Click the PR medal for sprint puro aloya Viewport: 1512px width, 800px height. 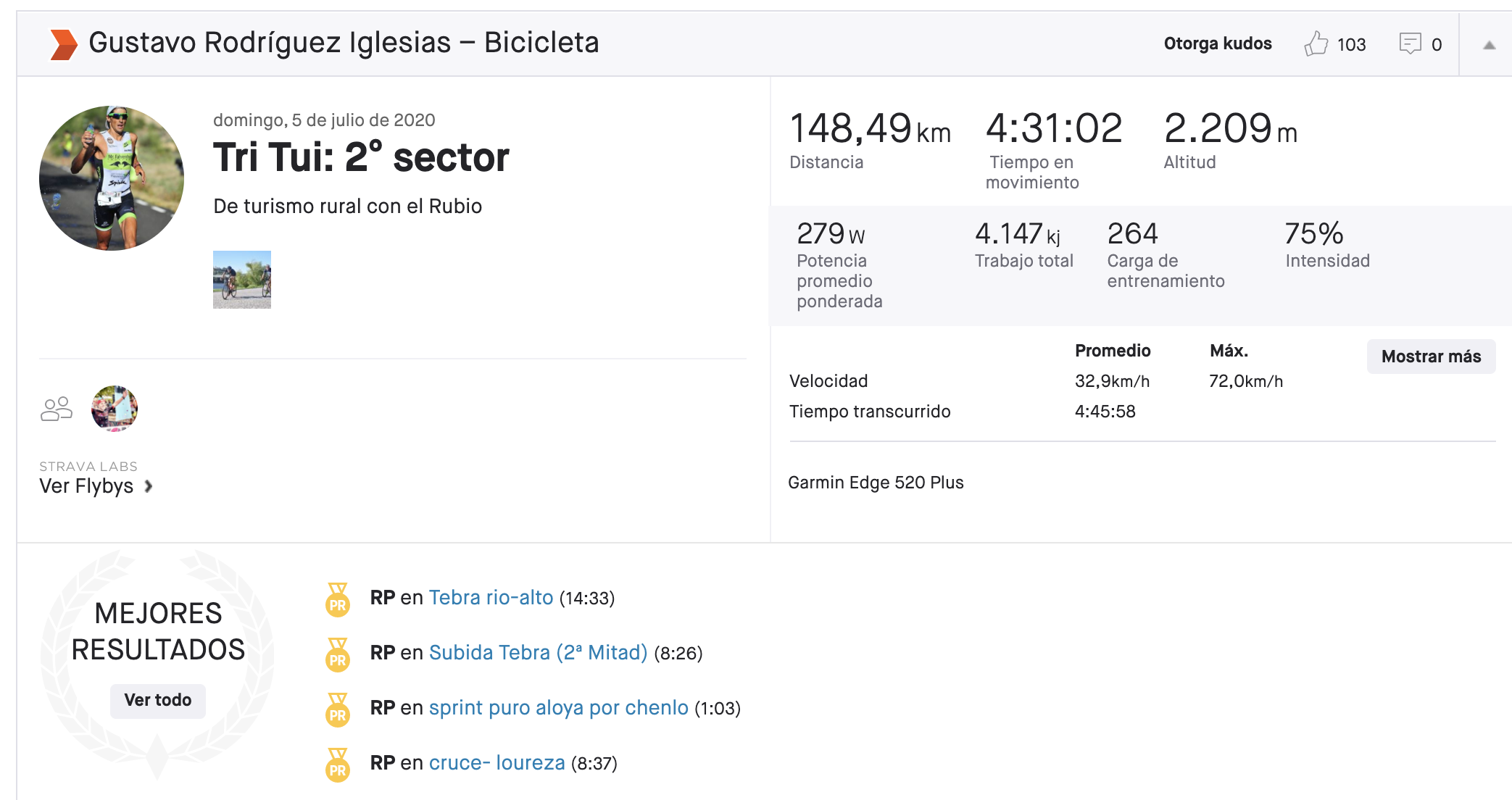pos(338,709)
